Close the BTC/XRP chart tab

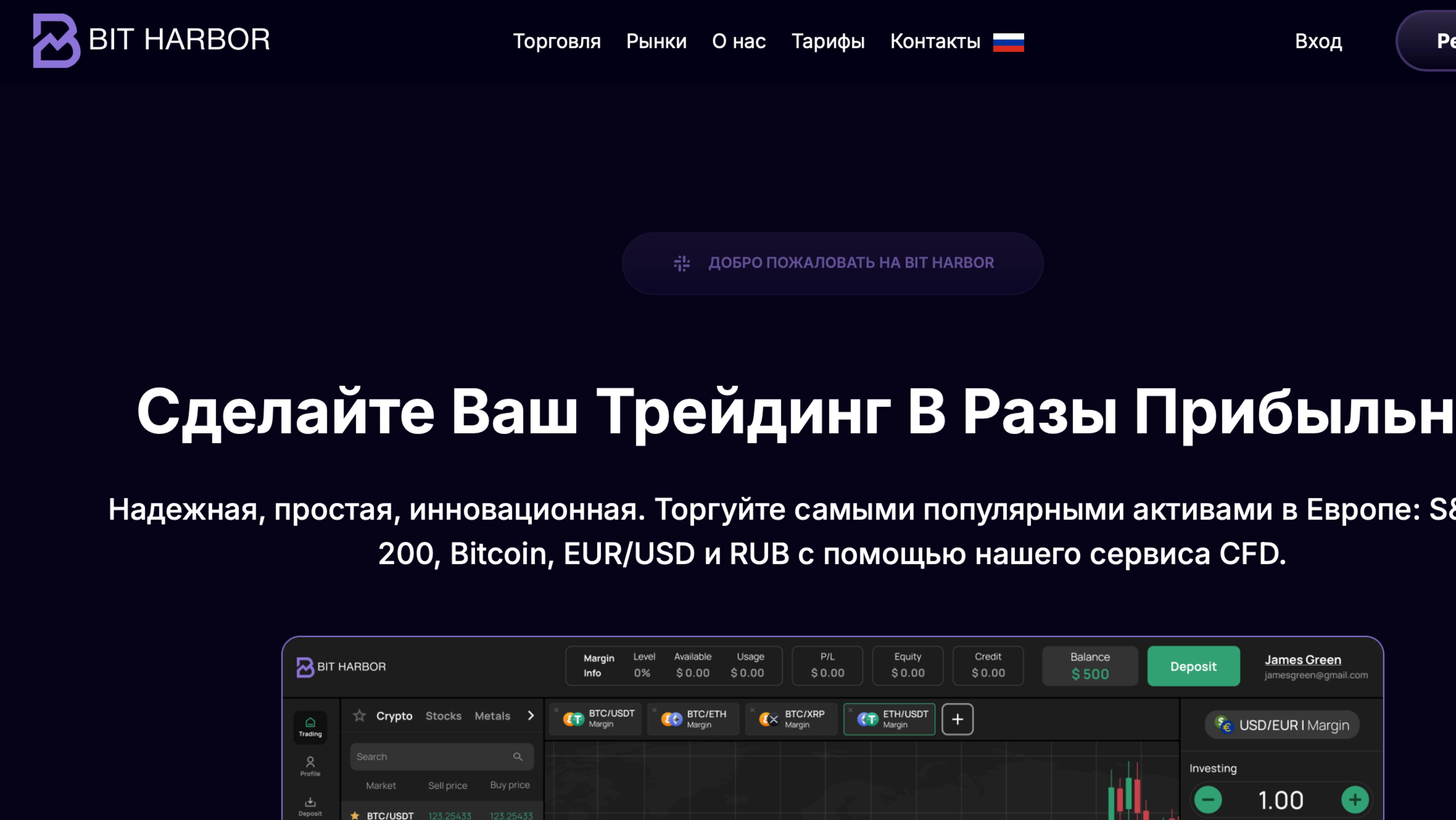click(752, 710)
